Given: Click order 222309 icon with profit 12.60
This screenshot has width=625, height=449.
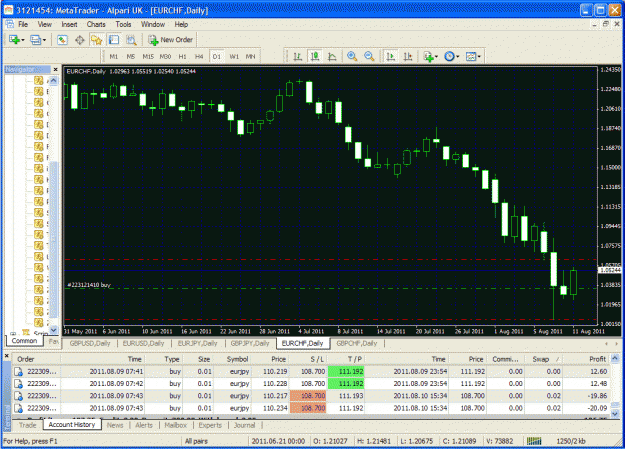Looking at the screenshot, I should [18, 372].
